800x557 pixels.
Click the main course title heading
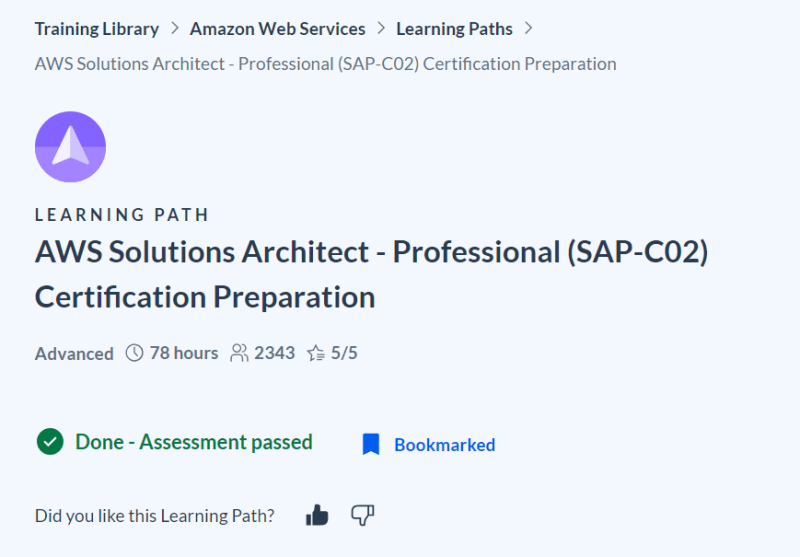click(371, 274)
